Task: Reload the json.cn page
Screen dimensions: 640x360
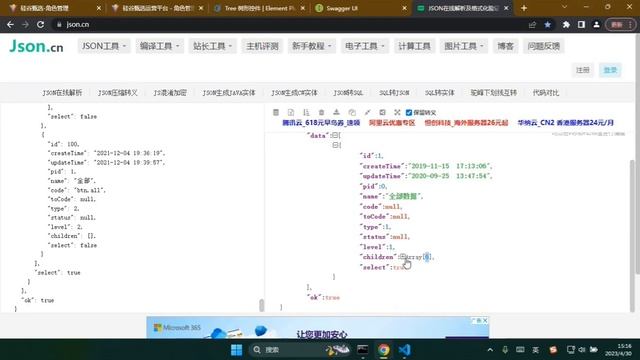Action: tap(40, 24)
